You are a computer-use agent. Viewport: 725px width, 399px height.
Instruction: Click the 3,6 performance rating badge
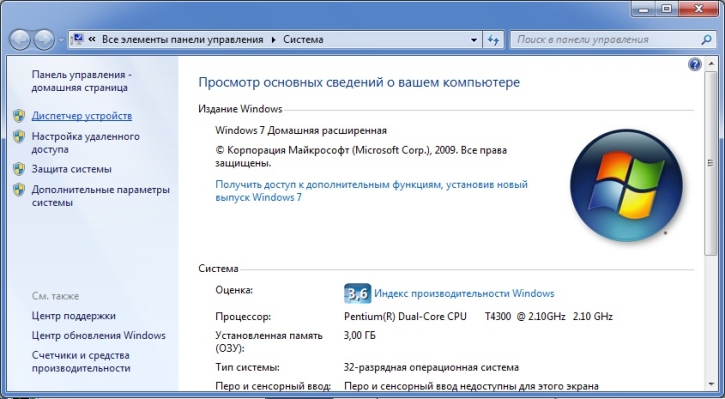(x=357, y=293)
